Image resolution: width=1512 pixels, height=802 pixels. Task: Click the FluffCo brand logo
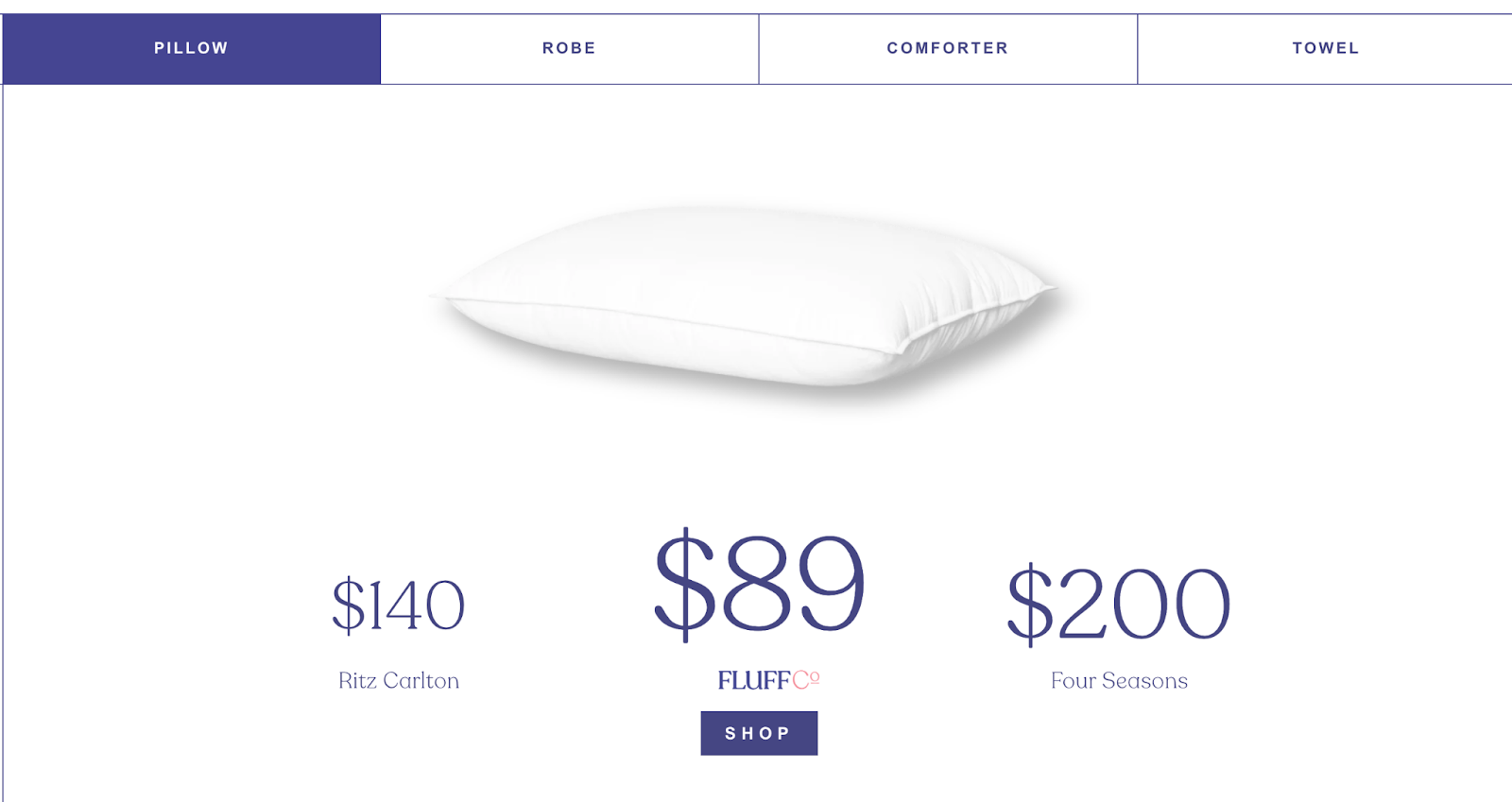[767, 680]
